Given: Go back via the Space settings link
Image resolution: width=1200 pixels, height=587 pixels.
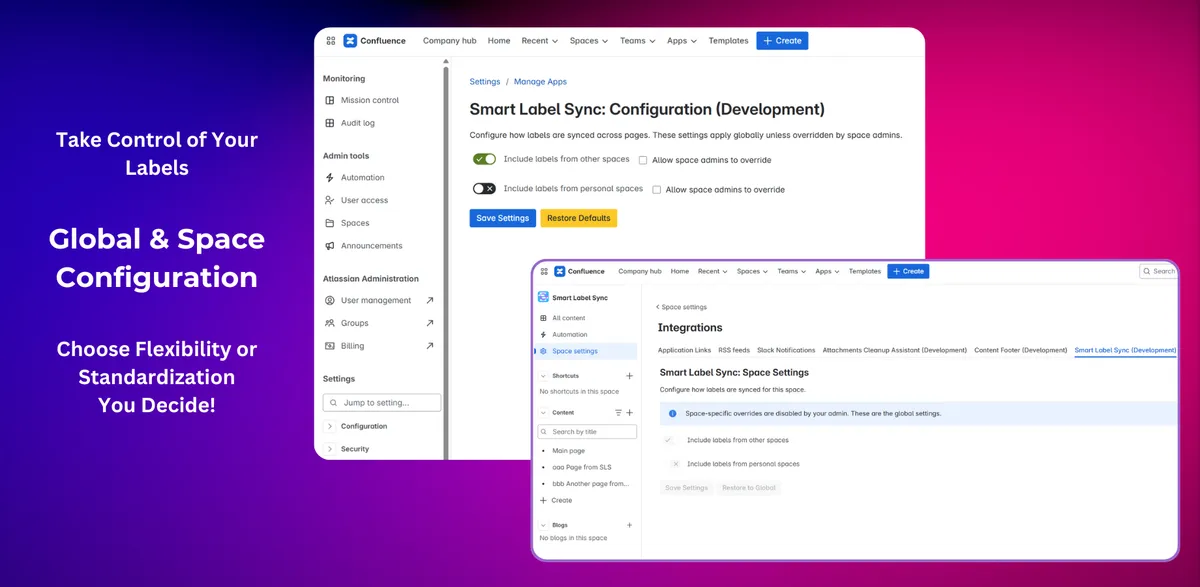Looking at the screenshot, I should [682, 307].
